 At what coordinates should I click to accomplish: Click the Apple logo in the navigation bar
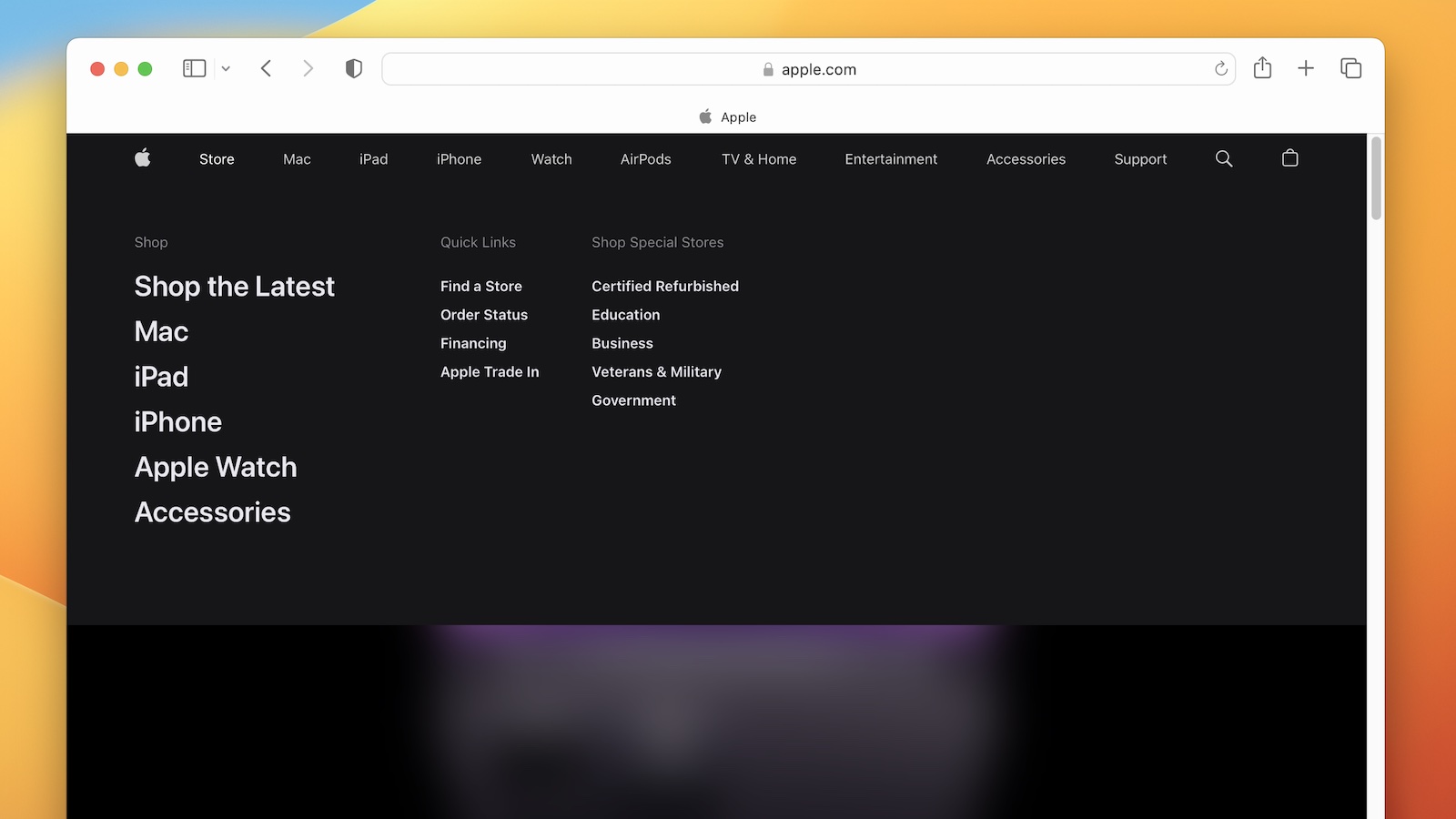click(x=142, y=158)
